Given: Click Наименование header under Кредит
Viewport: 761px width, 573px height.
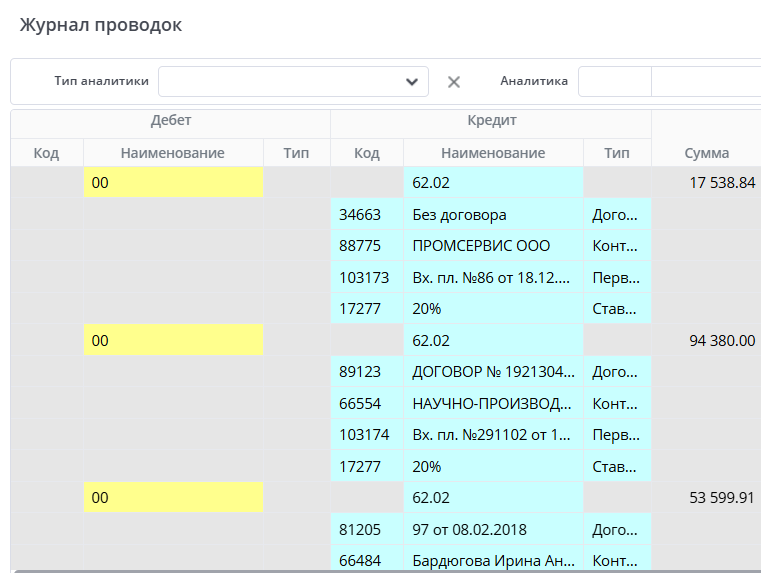Looking at the screenshot, I should click(x=492, y=153).
